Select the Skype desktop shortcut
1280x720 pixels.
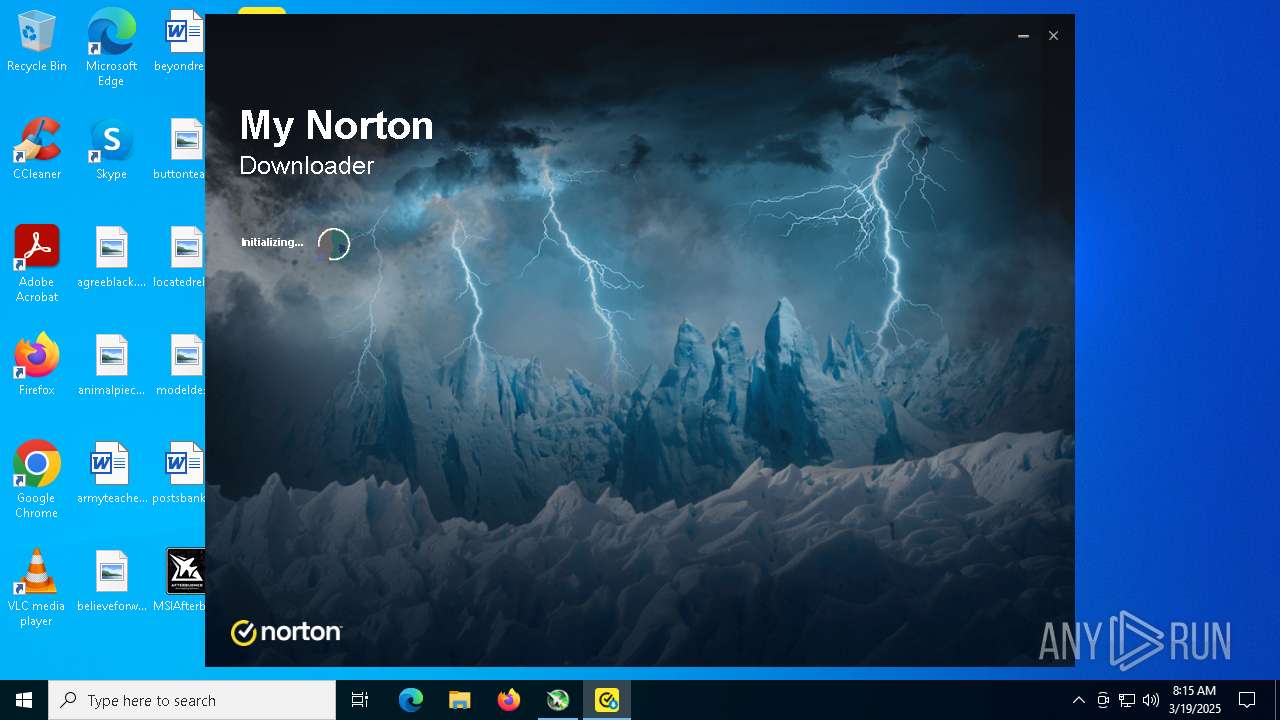tap(111, 150)
